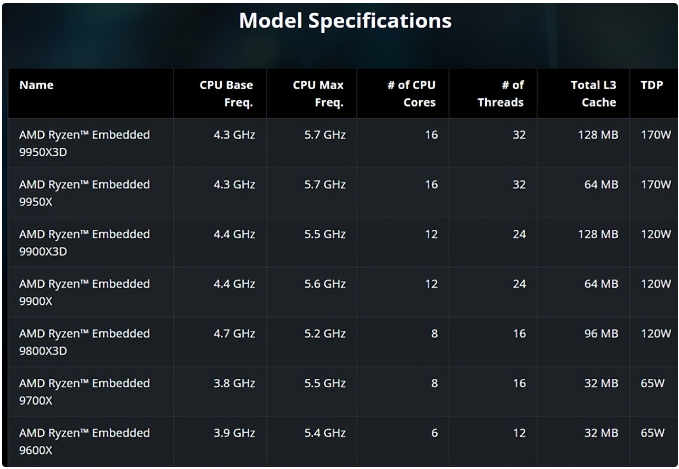
Task: Click the 9600X's 6 cores cell
Action: pyautogui.click(x=434, y=433)
